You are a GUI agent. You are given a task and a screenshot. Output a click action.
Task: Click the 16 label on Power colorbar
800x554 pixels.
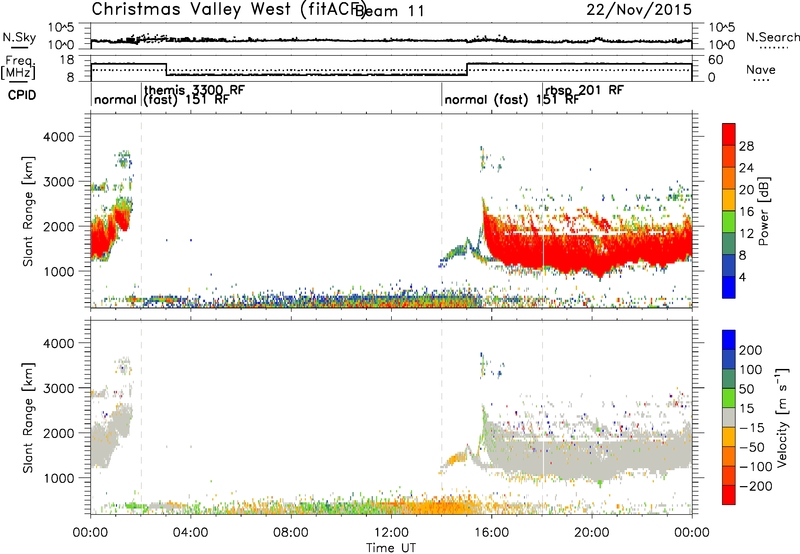pyautogui.click(x=746, y=212)
